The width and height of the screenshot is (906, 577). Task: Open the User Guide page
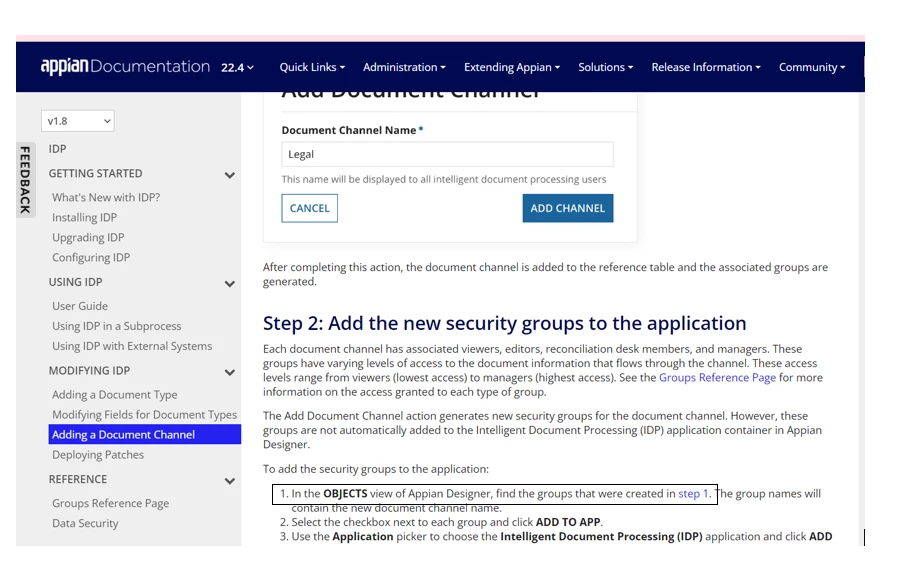pos(80,306)
